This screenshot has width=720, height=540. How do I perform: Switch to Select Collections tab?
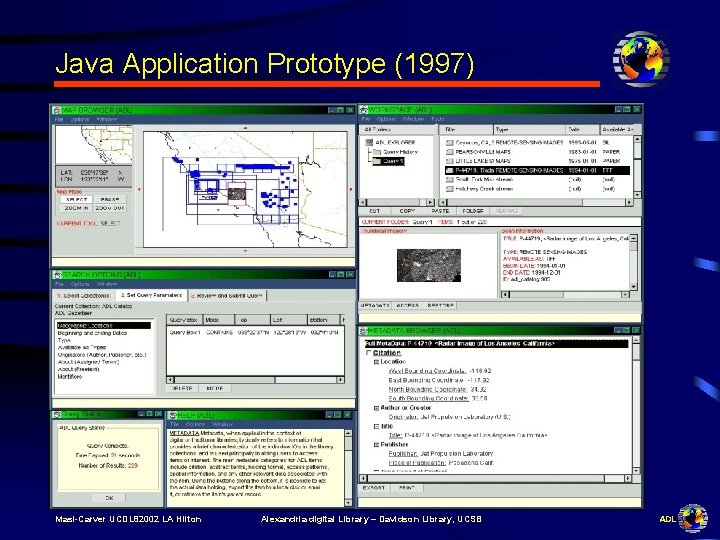[x=84, y=296]
